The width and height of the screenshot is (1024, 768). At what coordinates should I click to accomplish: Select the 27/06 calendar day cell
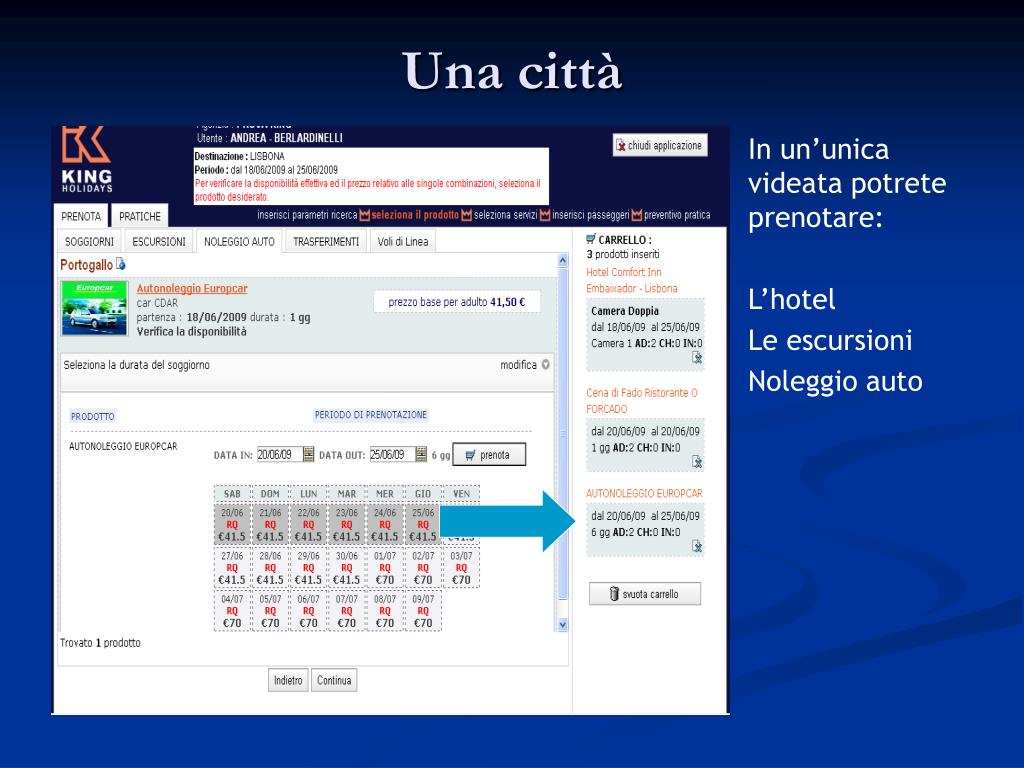point(232,568)
